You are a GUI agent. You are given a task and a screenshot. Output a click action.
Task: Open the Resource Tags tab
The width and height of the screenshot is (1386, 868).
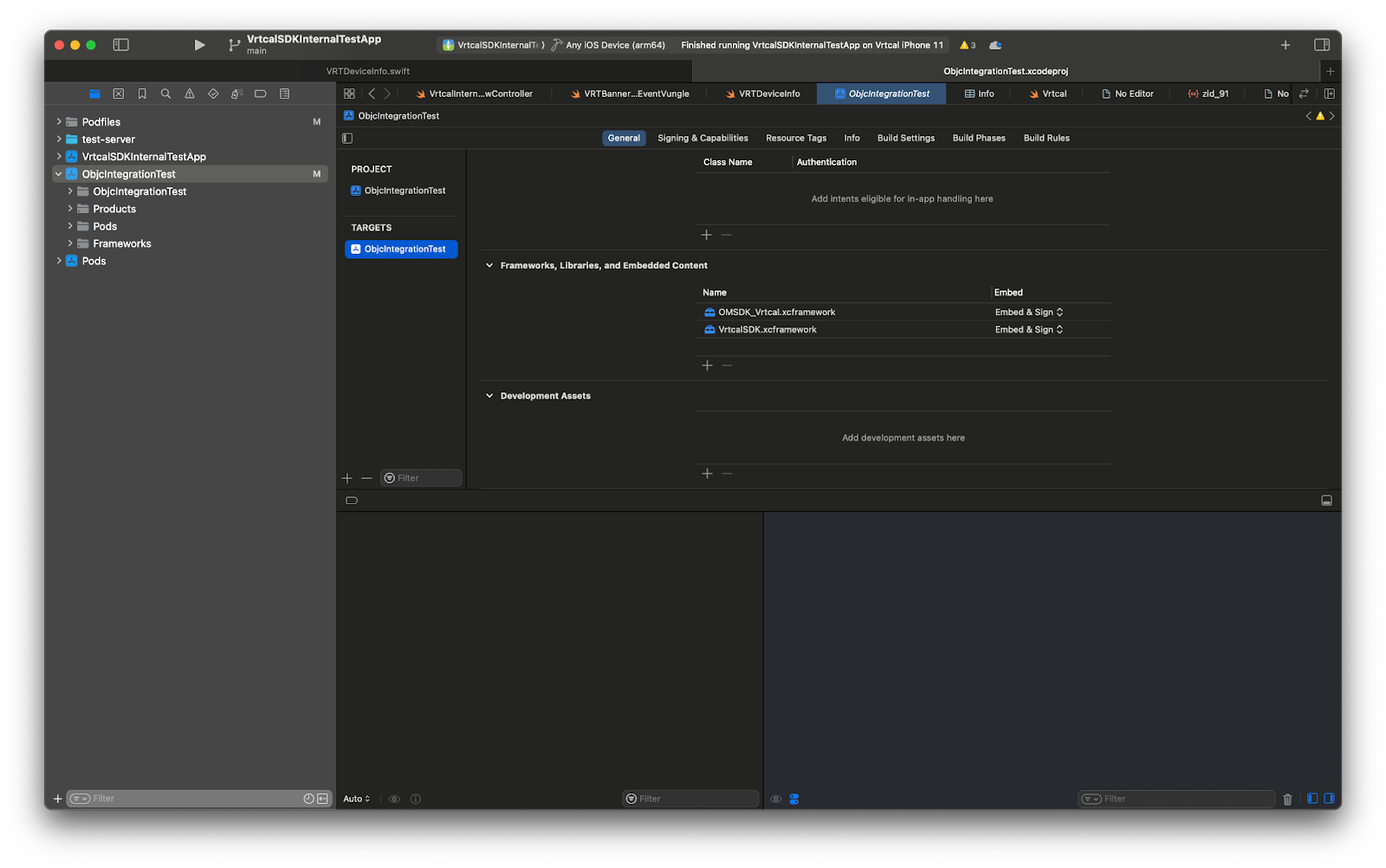click(796, 138)
